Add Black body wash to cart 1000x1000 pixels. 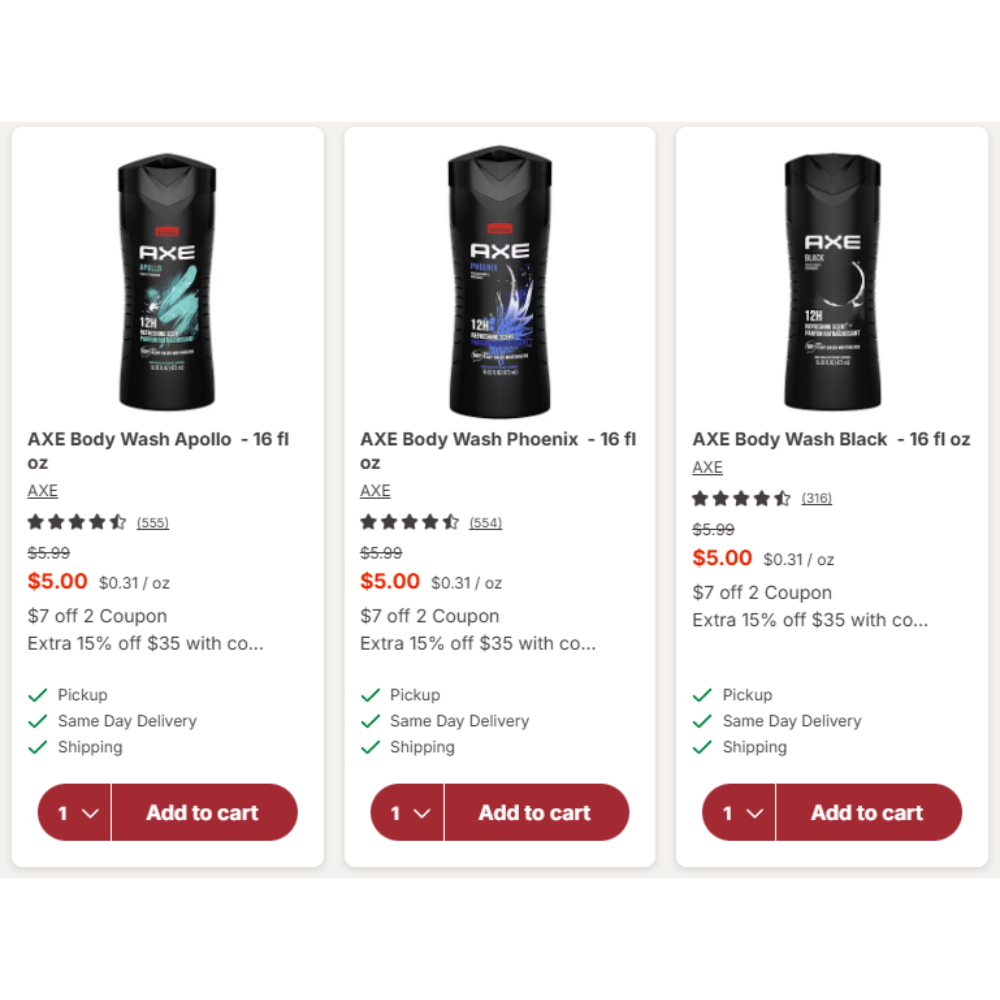pyautogui.click(x=869, y=812)
